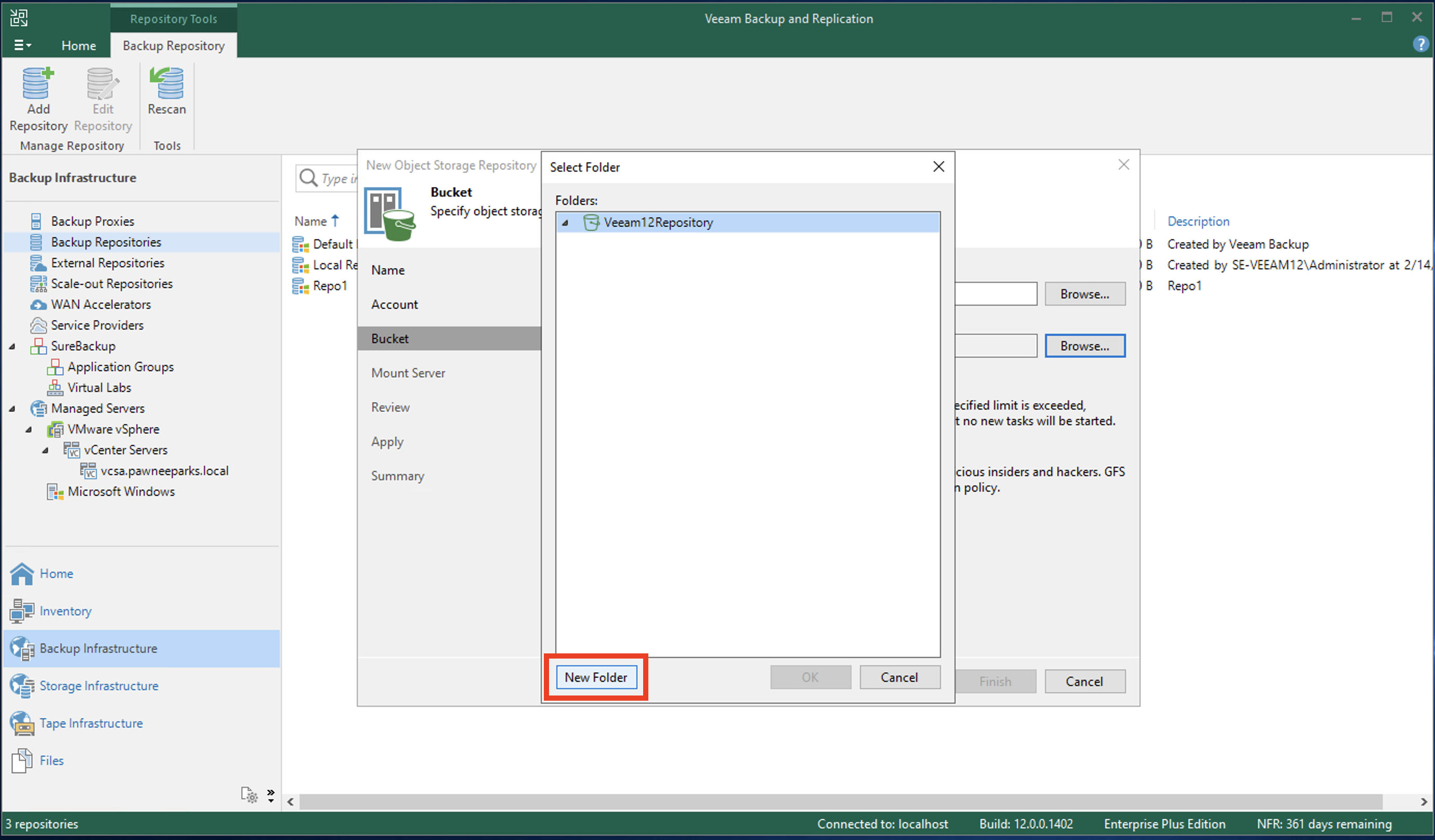Click the Virtual Labs icon
Viewport: 1435px width, 840px height.
pos(55,388)
